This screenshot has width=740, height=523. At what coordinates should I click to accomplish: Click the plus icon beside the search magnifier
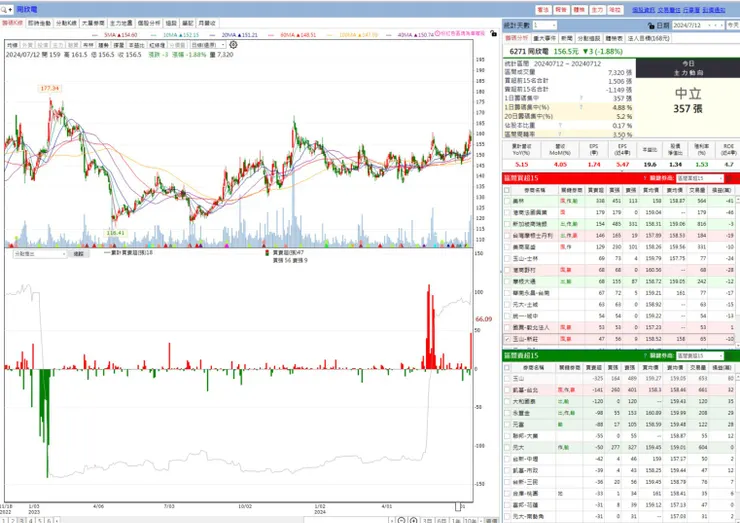pyautogui.click(x=10, y=9)
